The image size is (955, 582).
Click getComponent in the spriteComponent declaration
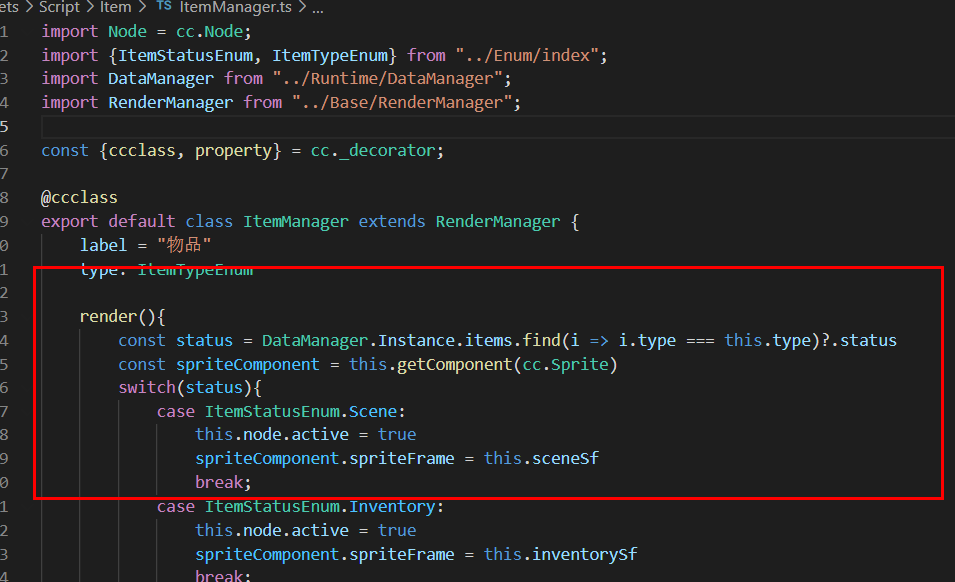pos(454,365)
